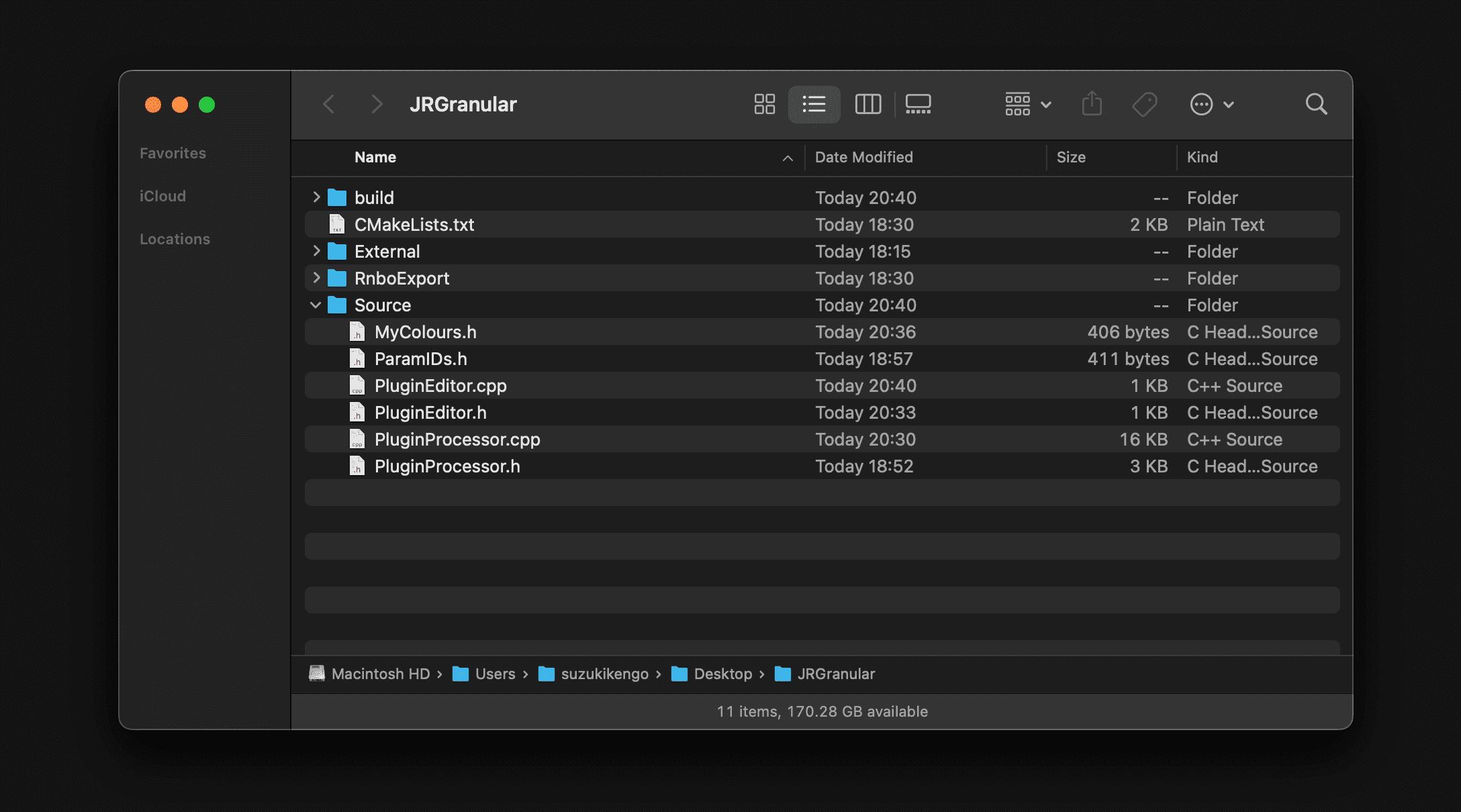
Task: Switch to column view
Action: (x=867, y=104)
